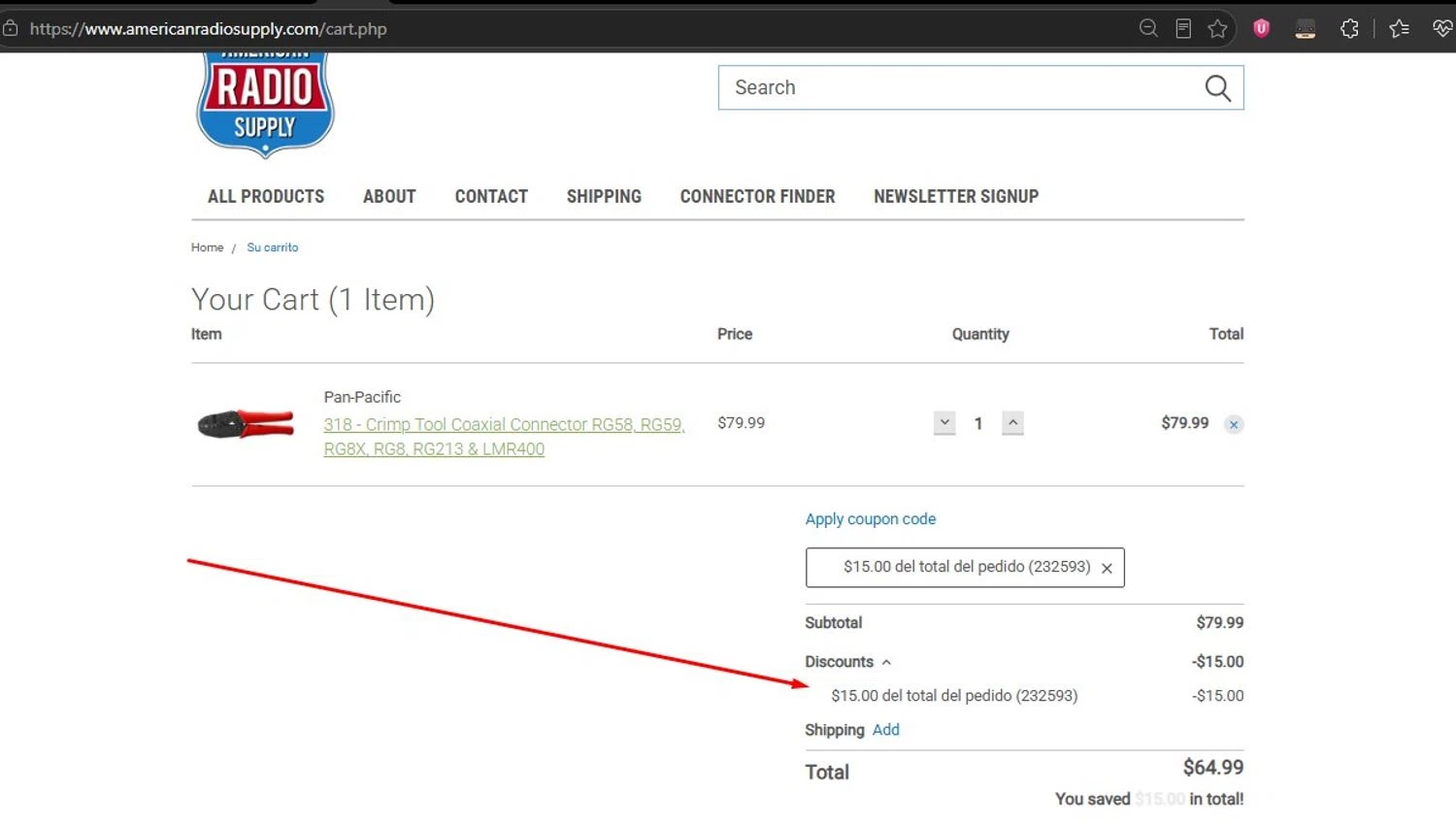Click the crimp tool product thumbnail
The image size is (1456, 824).
(246, 424)
